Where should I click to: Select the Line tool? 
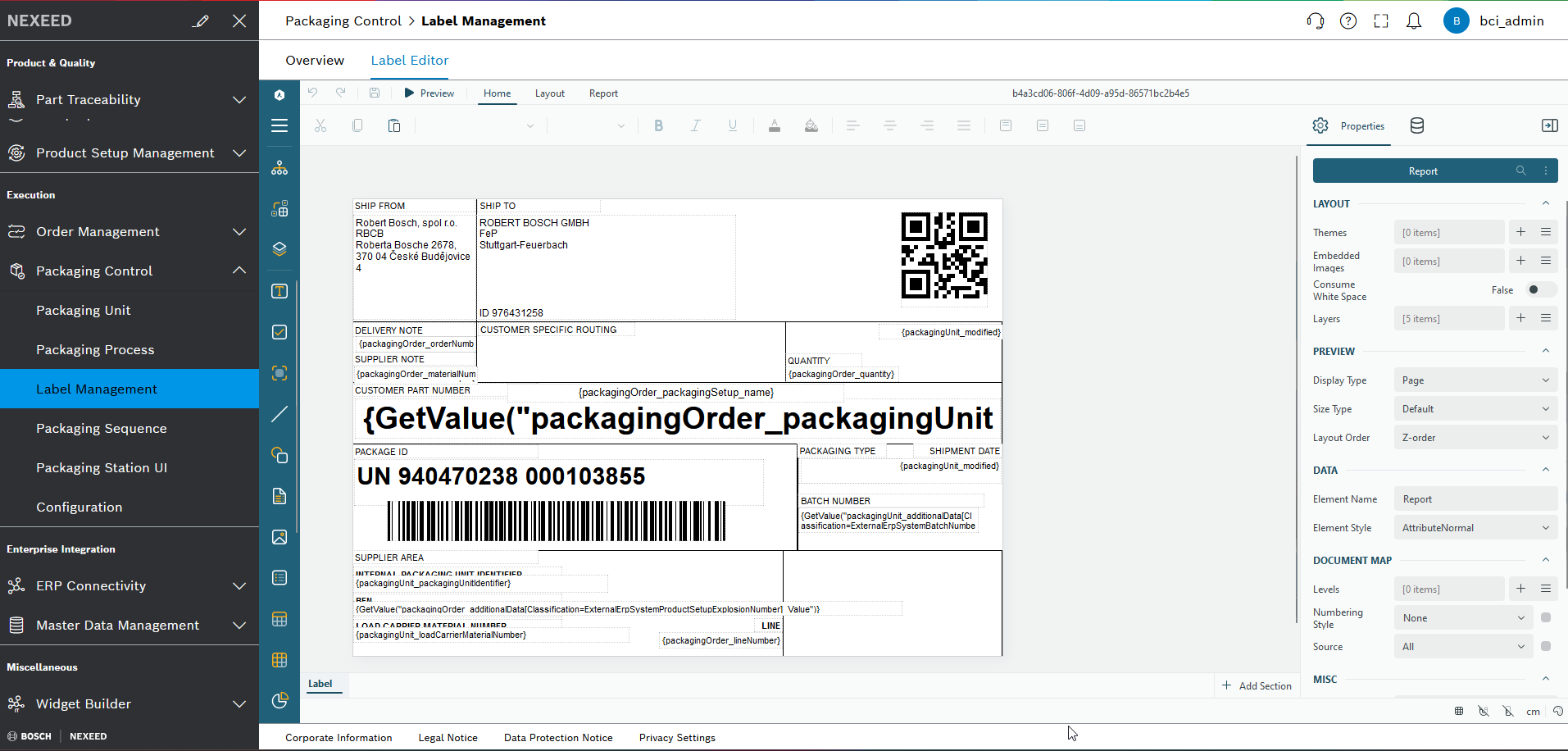click(279, 414)
